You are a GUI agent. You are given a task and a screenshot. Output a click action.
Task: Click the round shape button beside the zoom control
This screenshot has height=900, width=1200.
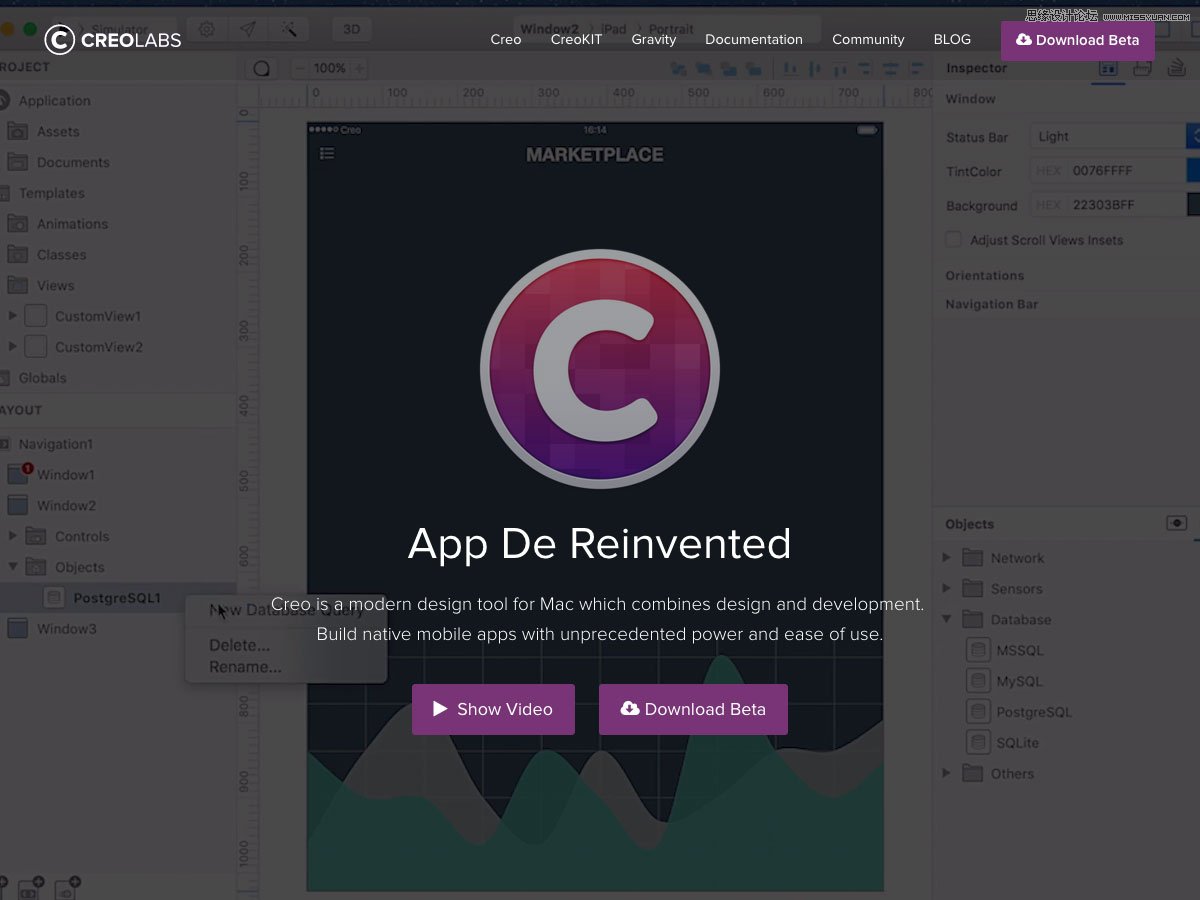[262, 69]
